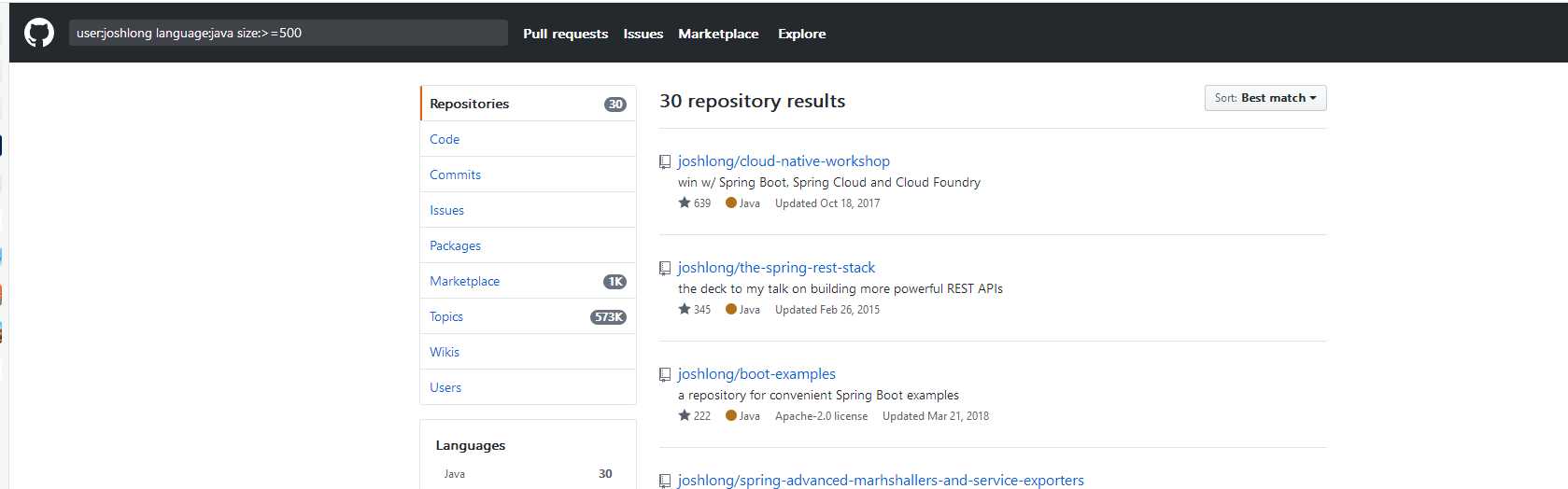Click description 'a repository for convenient Spring Boot examples'
The width and height of the screenshot is (1568, 489).
pos(818,396)
